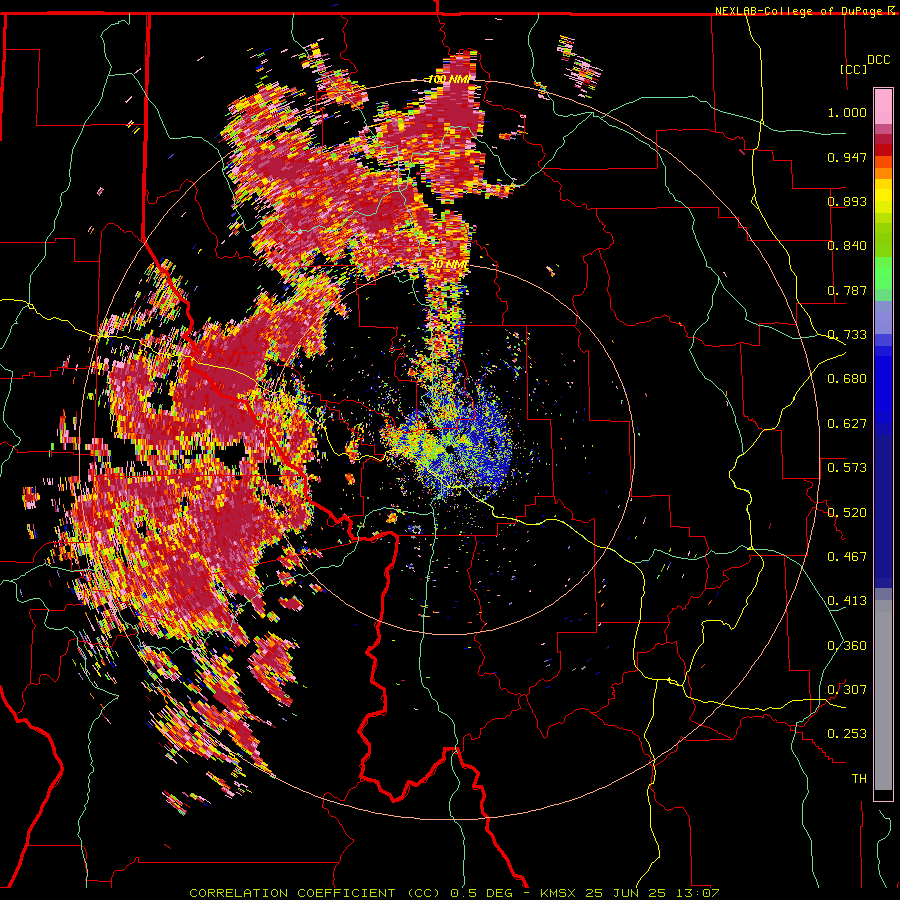This screenshot has width=900, height=900.
Task: Click the NEXLAB-College of DuPage credit text
Action: click(x=800, y=11)
